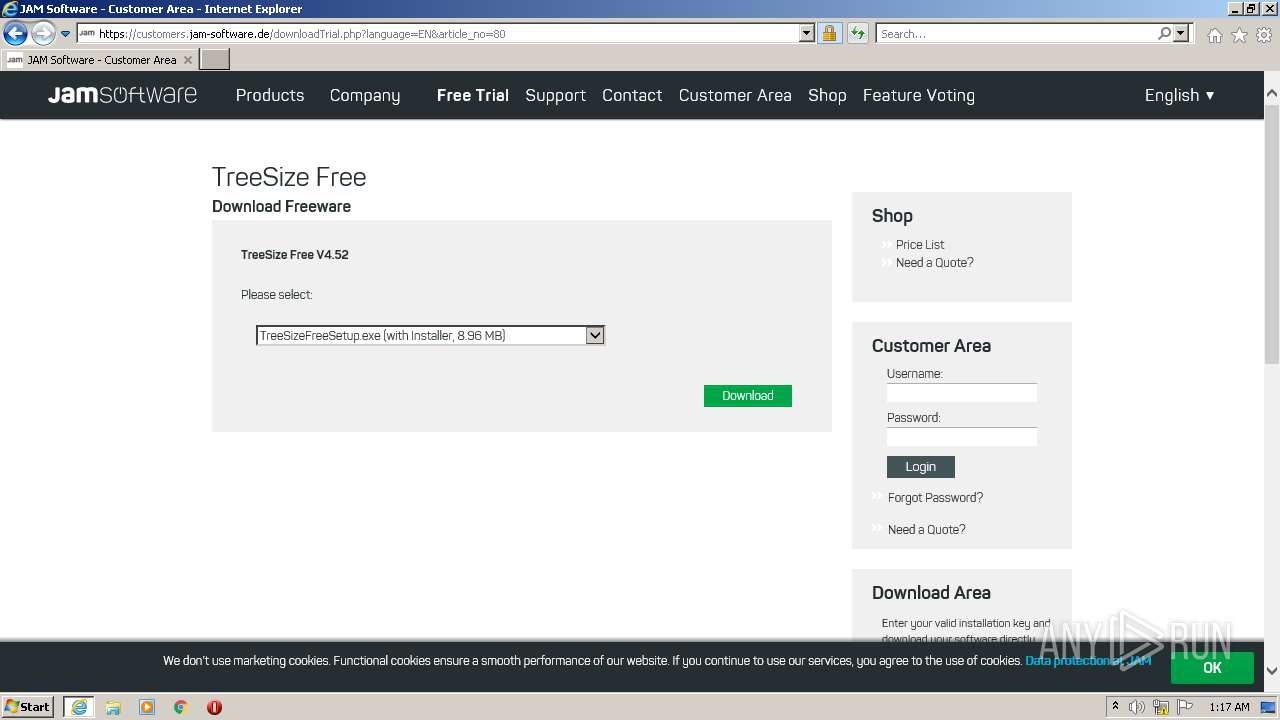Screen dimensions: 1280x720
Task: Click Need a Quote? under Customer Area
Action: pyautogui.click(x=927, y=529)
